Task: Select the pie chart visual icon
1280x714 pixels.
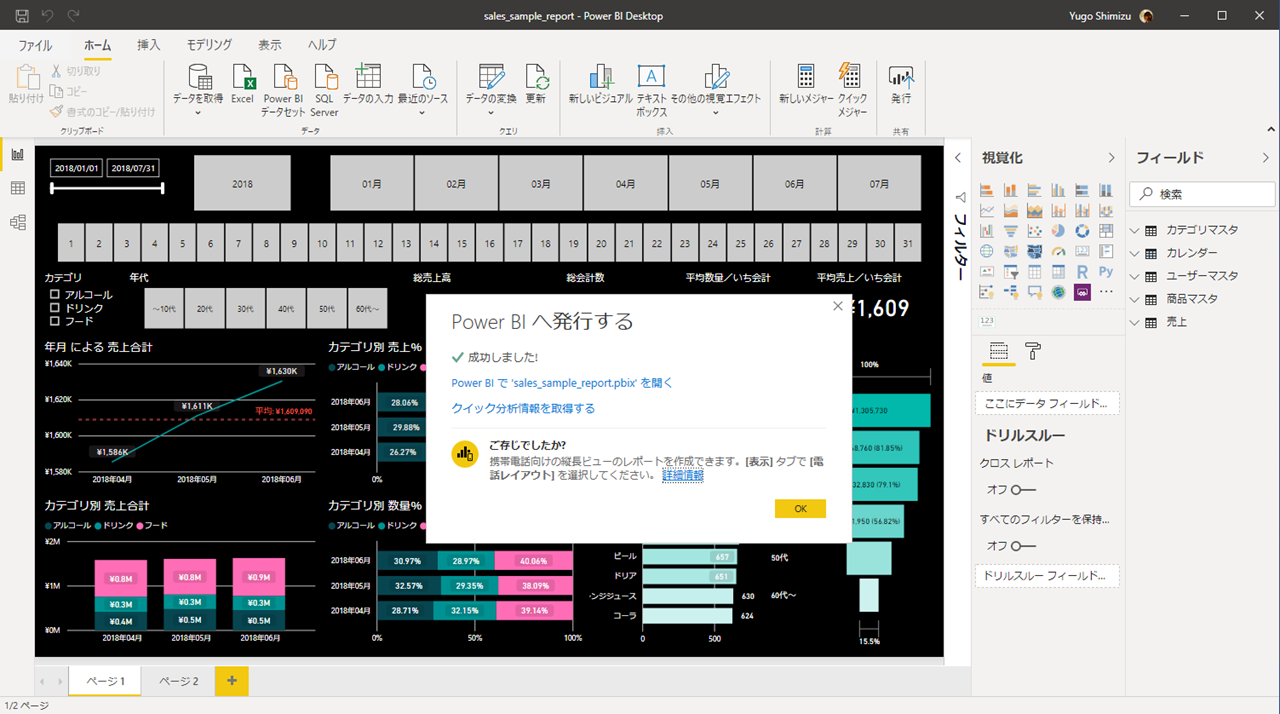Action: 1059,230
